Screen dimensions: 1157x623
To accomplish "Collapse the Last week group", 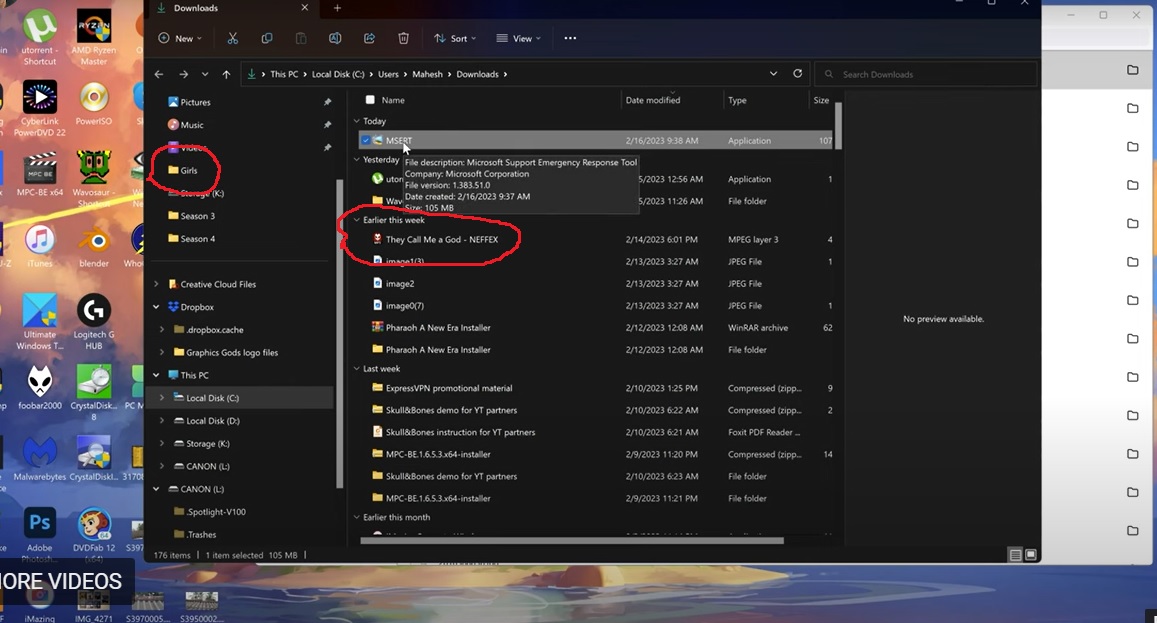I will (357, 368).
